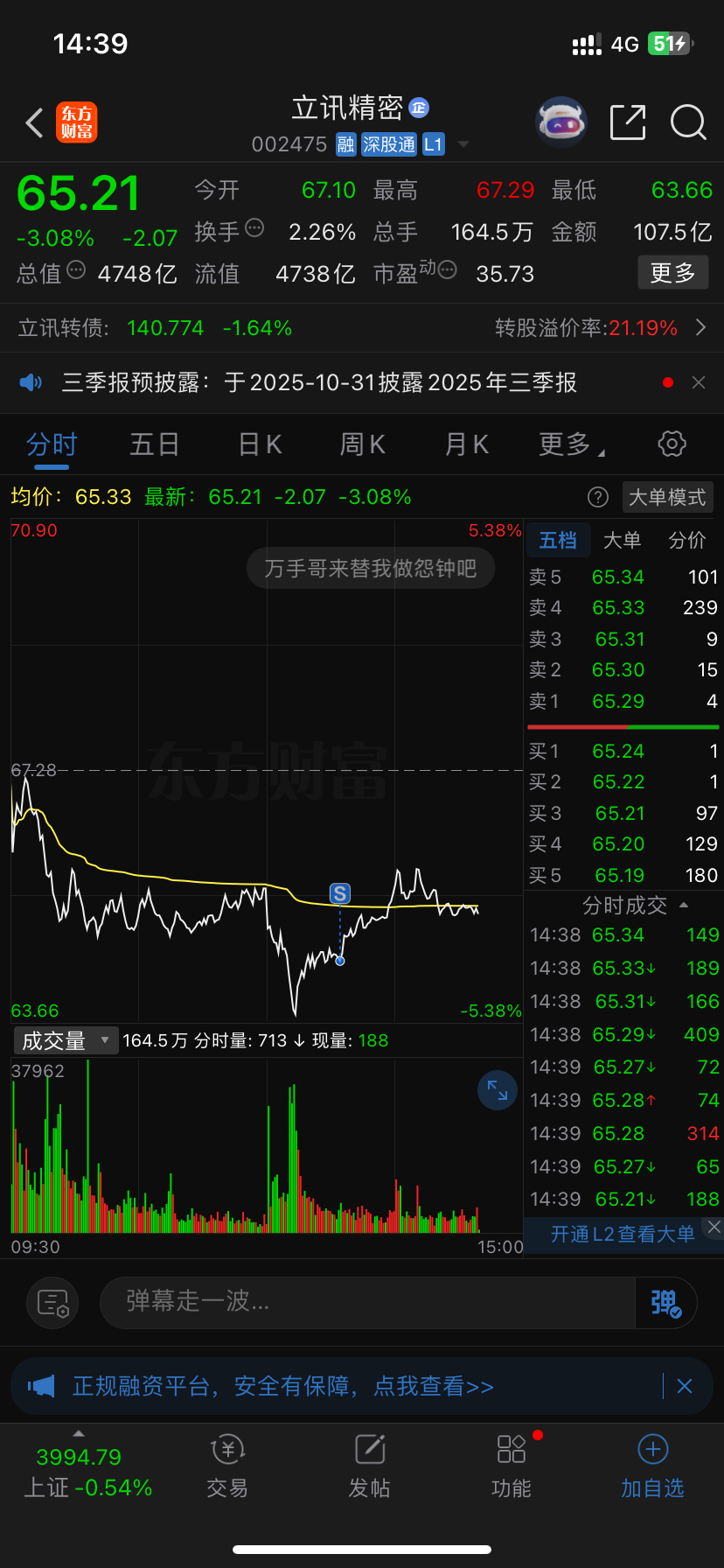Open info icon next to 总值
This screenshot has width=724, height=1568.
click(x=76, y=269)
